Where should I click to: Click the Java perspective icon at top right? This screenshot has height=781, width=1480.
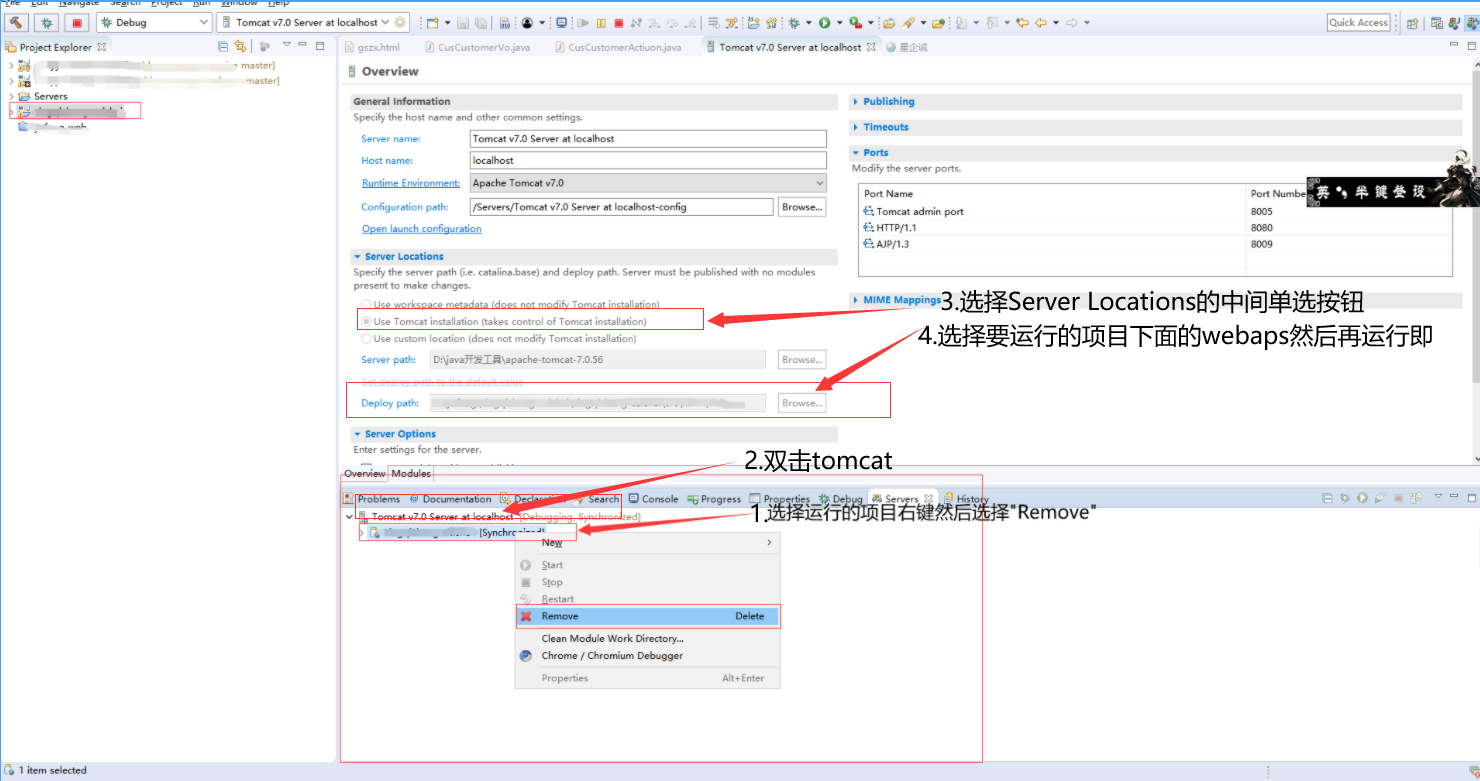tap(1453, 22)
